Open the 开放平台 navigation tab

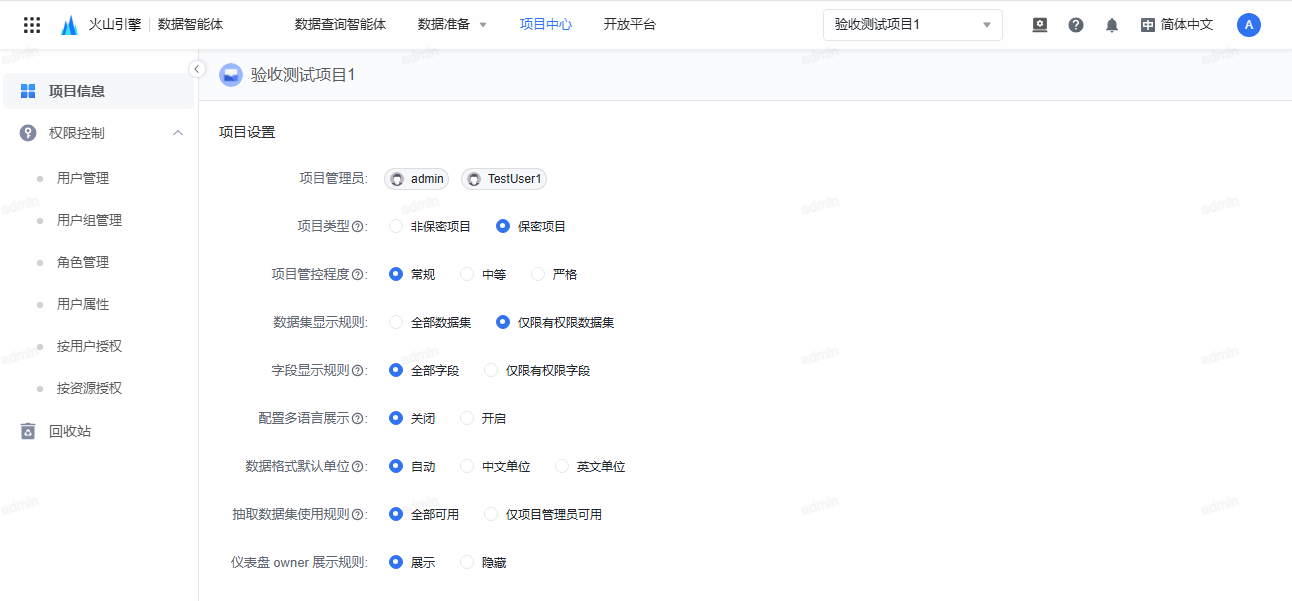point(629,25)
